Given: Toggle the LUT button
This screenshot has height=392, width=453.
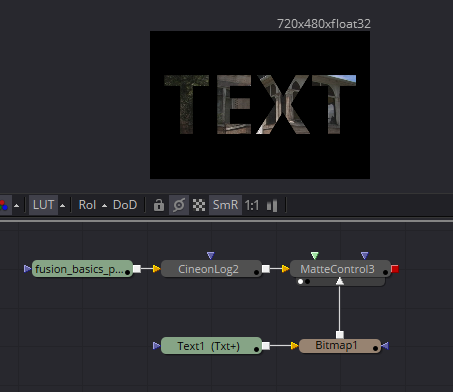Looking at the screenshot, I should pyautogui.click(x=43, y=205).
